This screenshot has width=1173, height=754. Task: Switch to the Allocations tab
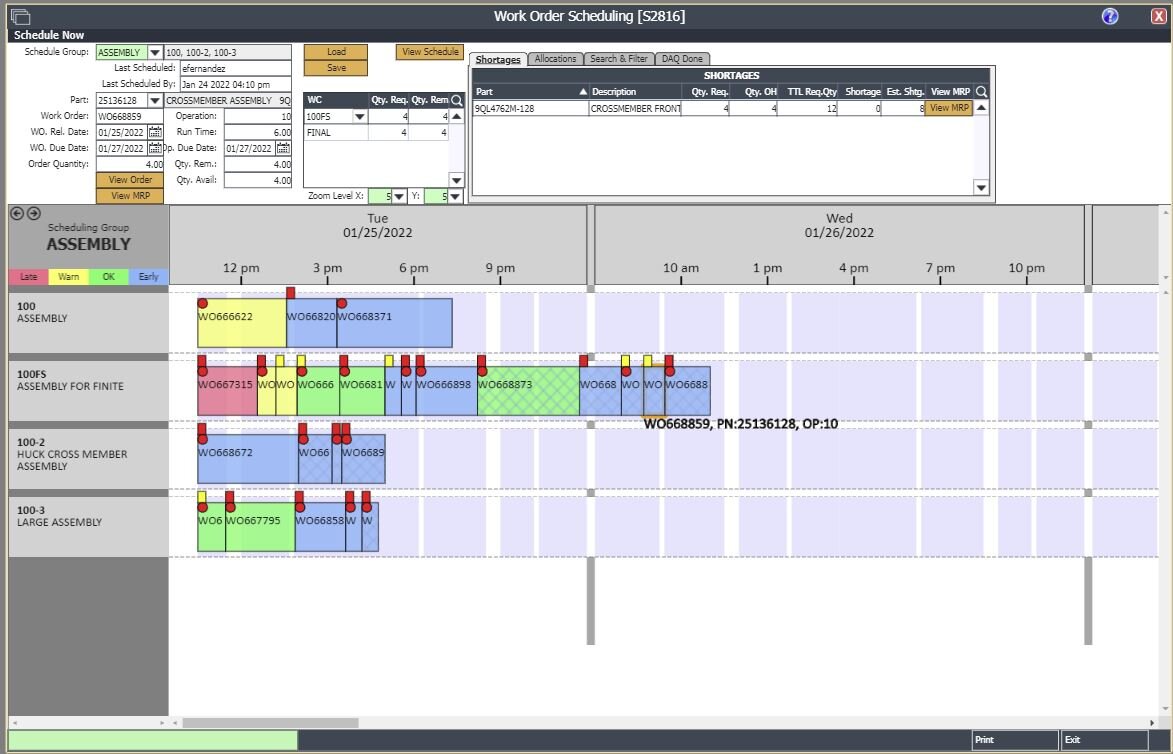coord(555,59)
